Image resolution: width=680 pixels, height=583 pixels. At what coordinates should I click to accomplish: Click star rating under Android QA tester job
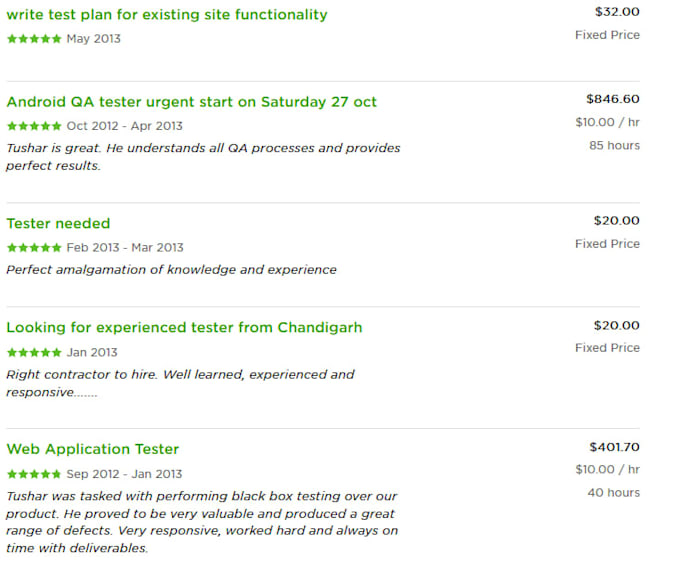click(33, 127)
